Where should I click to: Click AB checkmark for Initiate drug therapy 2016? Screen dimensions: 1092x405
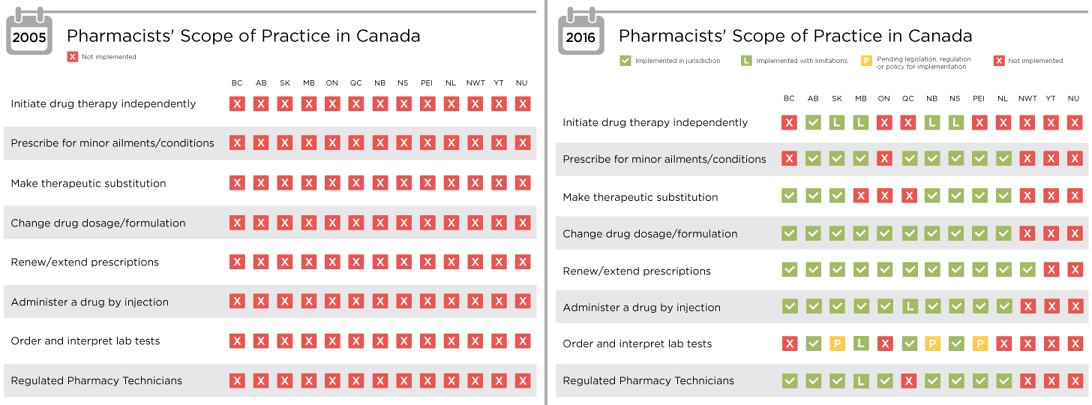tap(813, 122)
